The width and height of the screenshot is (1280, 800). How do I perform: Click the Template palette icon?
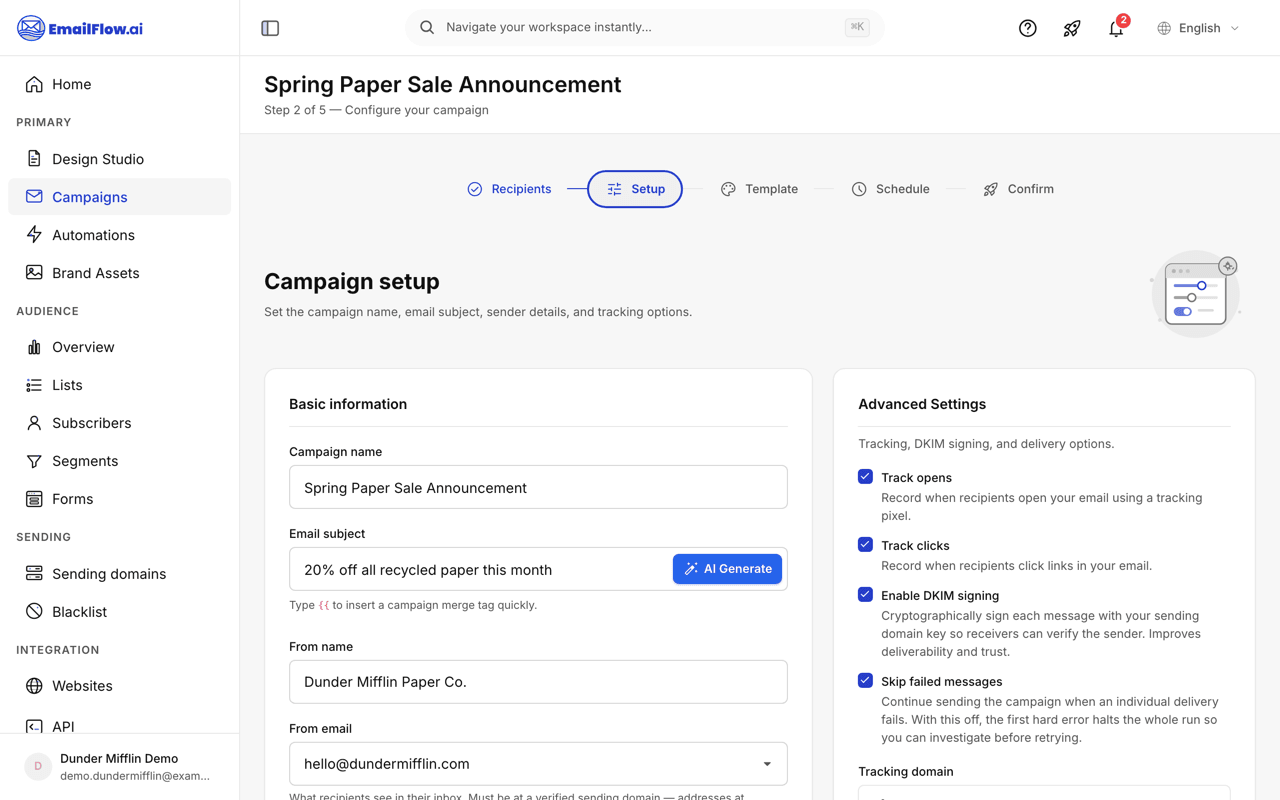pos(728,189)
